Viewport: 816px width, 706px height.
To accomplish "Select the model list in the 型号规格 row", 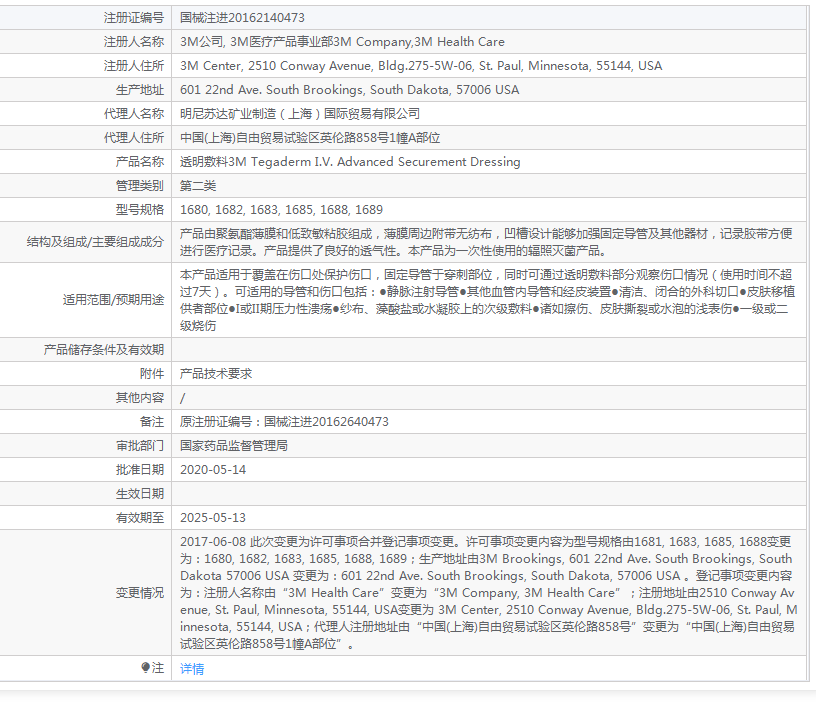I will 281,210.
